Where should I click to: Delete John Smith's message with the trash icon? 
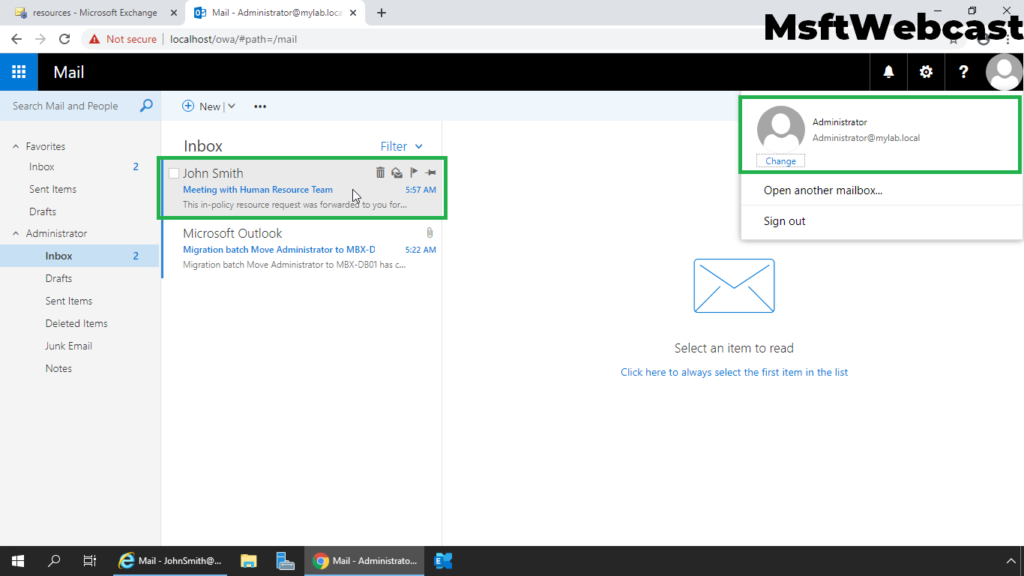pos(380,172)
